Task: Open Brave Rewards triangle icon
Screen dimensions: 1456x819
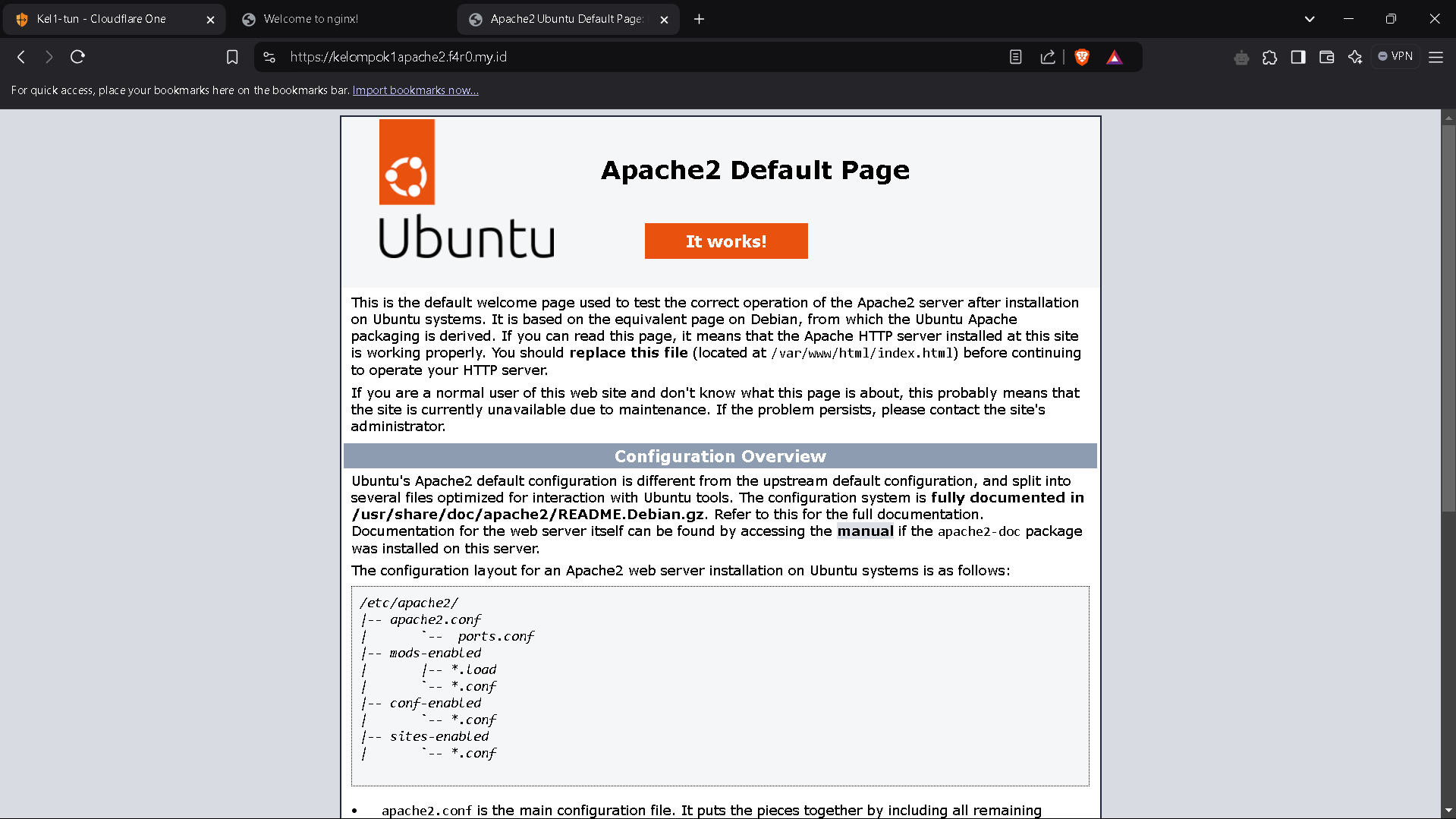Action: pos(1114,57)
